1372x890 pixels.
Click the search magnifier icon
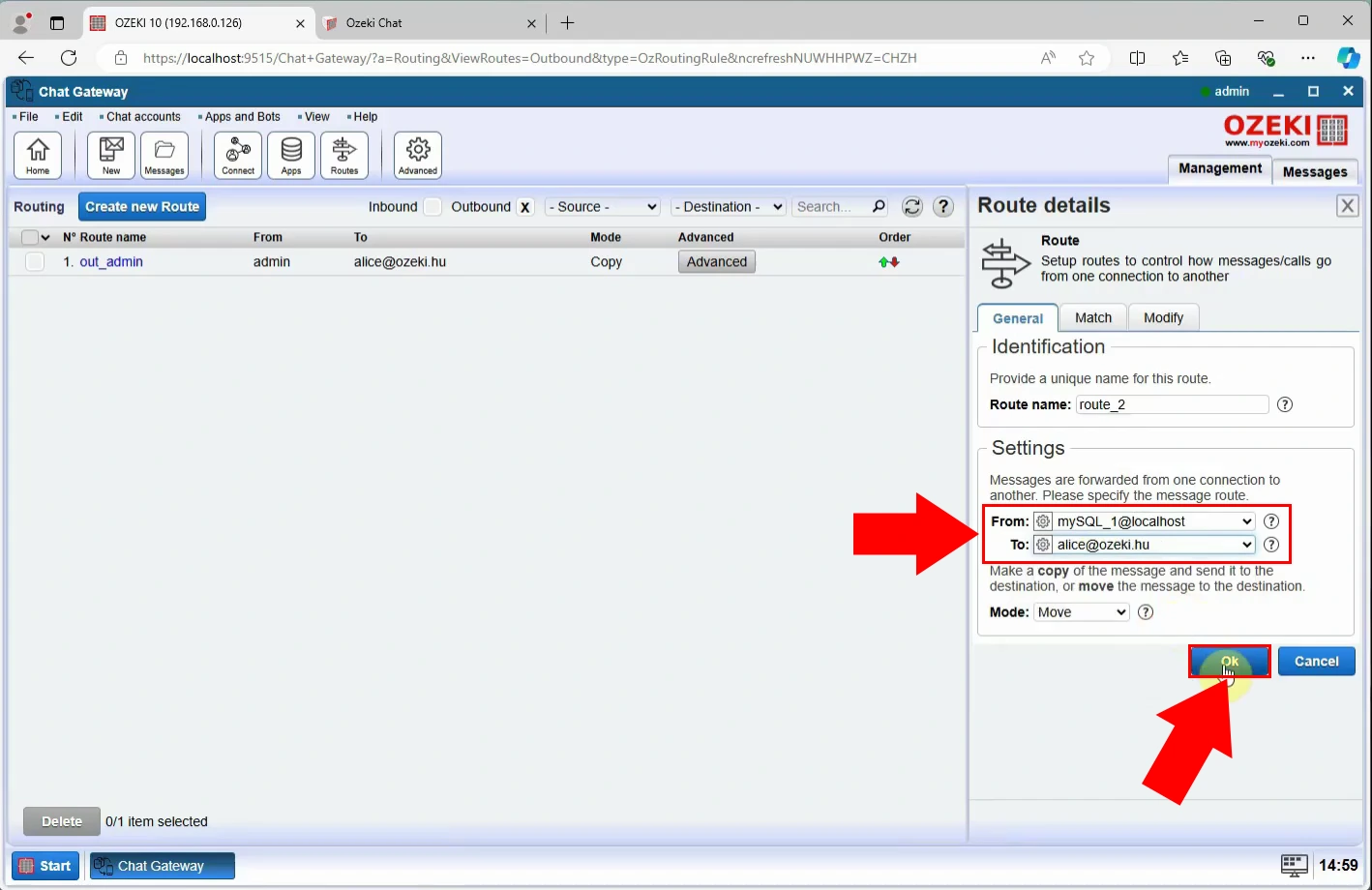(x=879, y=206)
